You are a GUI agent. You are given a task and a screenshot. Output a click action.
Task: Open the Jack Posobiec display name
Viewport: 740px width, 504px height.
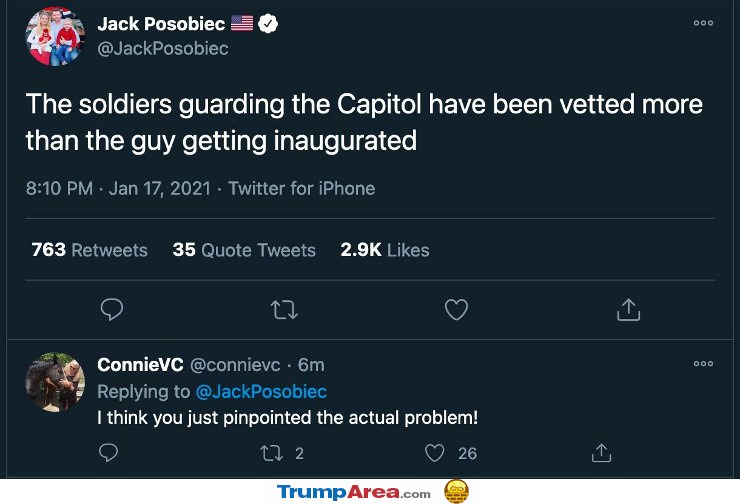[x=161, y=24]
